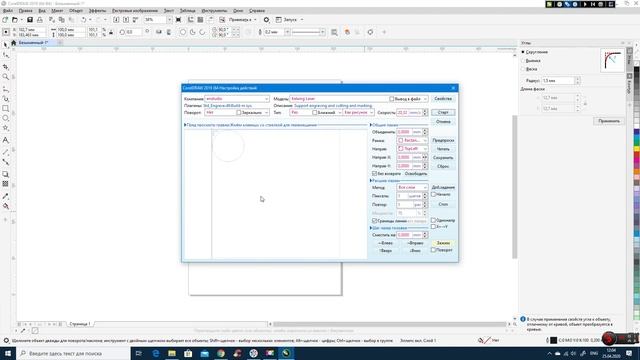640x360 pixels.
Task: Click the 'Свойства' button in dialog
Action: (443, 99)
